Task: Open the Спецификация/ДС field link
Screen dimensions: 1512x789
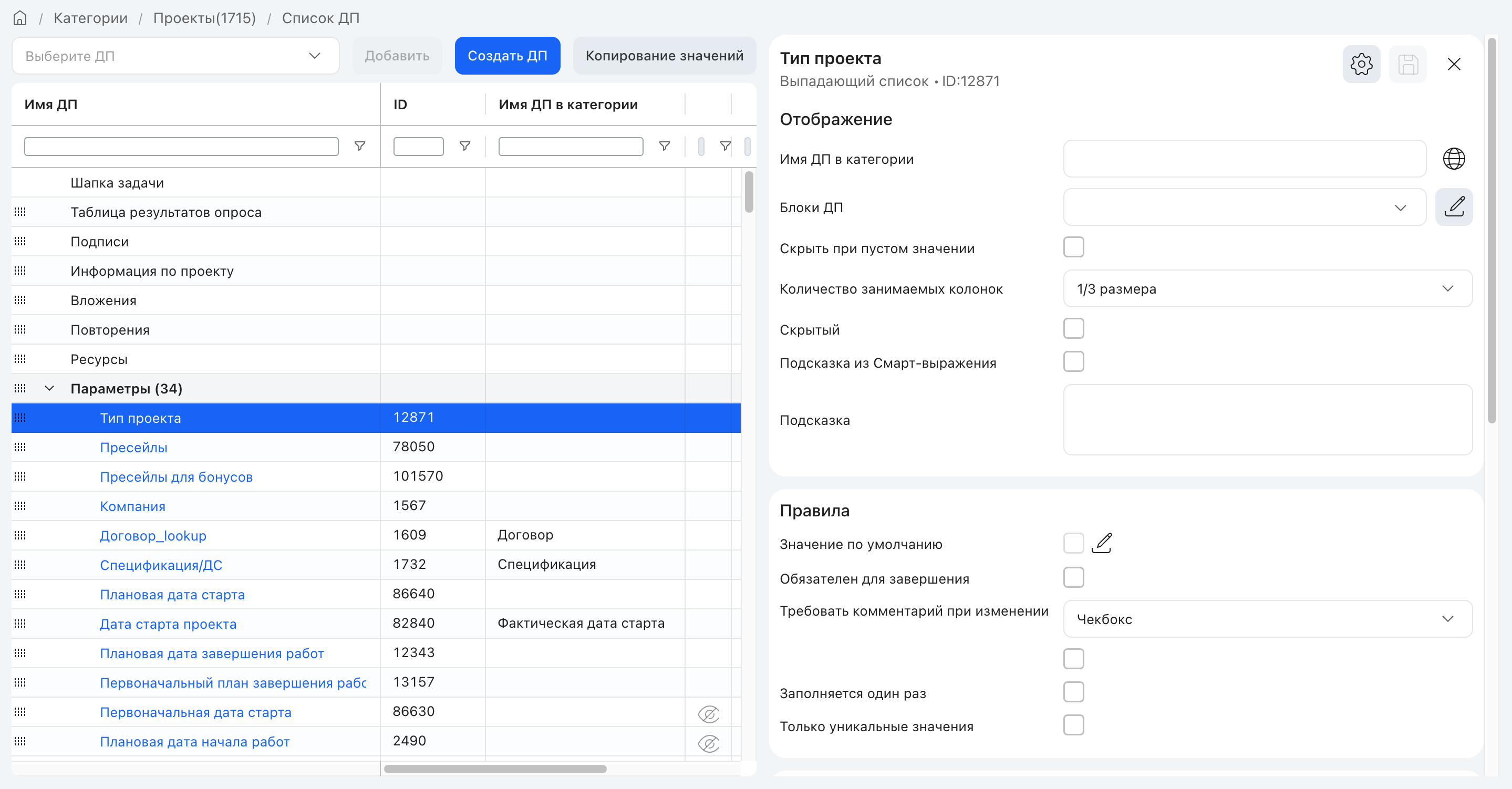Action: (x=161, y=565)
